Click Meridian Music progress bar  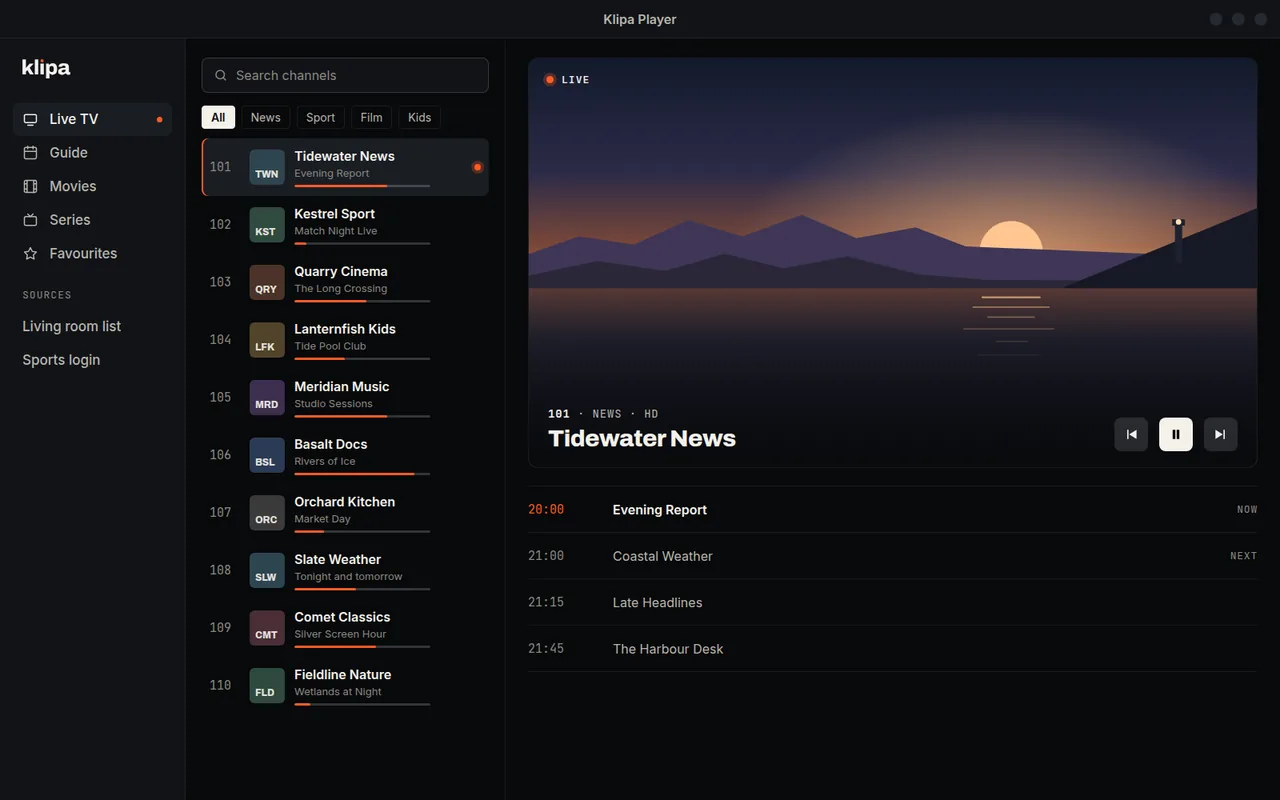362,416
